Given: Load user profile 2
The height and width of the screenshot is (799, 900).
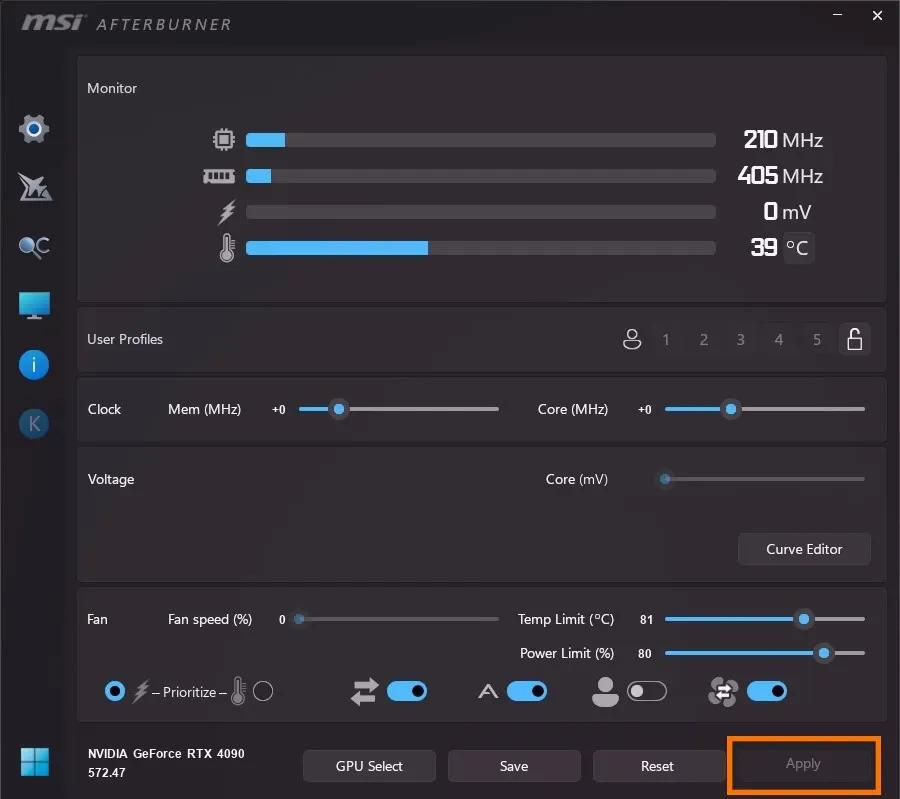Looking at the screenshot, I should tap(704, 339).
